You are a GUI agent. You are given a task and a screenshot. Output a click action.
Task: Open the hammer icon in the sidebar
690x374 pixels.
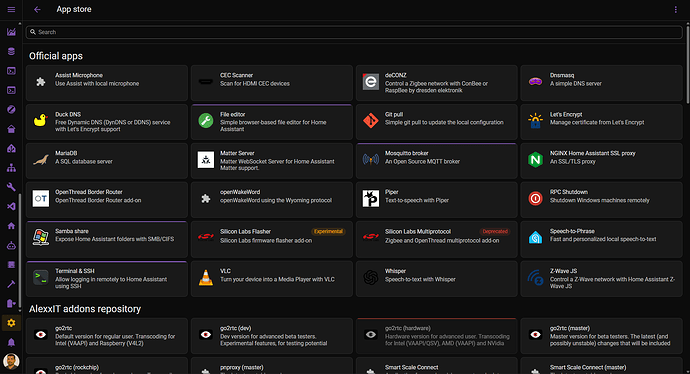pyautogui.click(x=11, y=284)
